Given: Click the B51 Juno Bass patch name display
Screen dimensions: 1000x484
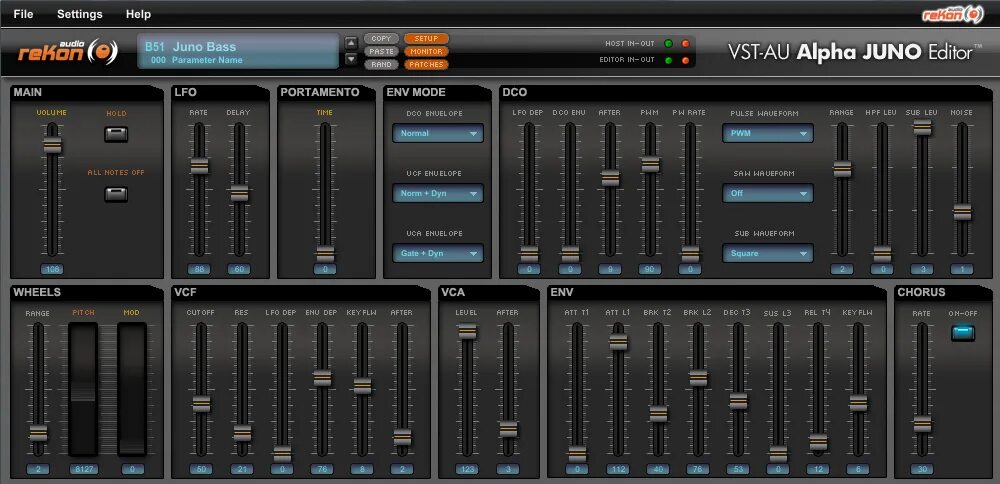Looking at the screenshot, I should coord(238,52).
